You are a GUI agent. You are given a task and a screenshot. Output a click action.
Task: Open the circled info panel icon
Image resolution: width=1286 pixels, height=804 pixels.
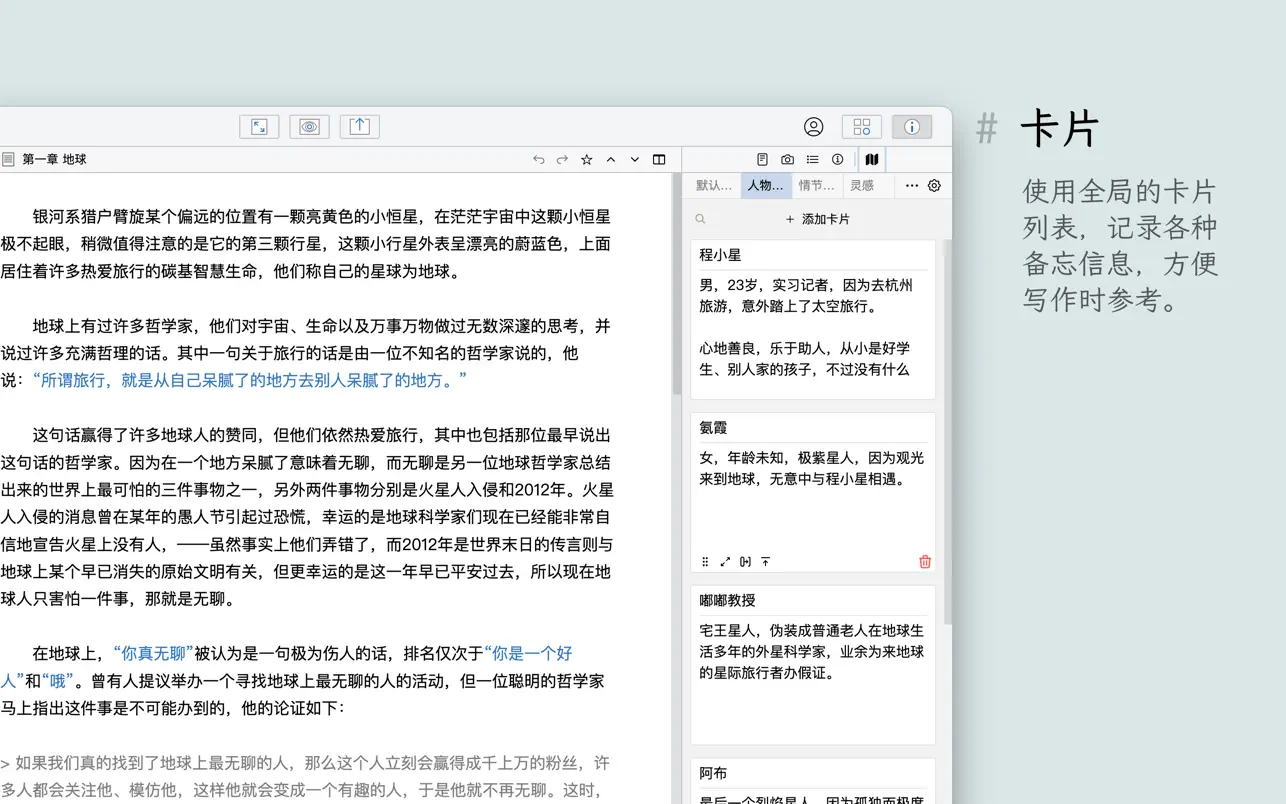837,159
